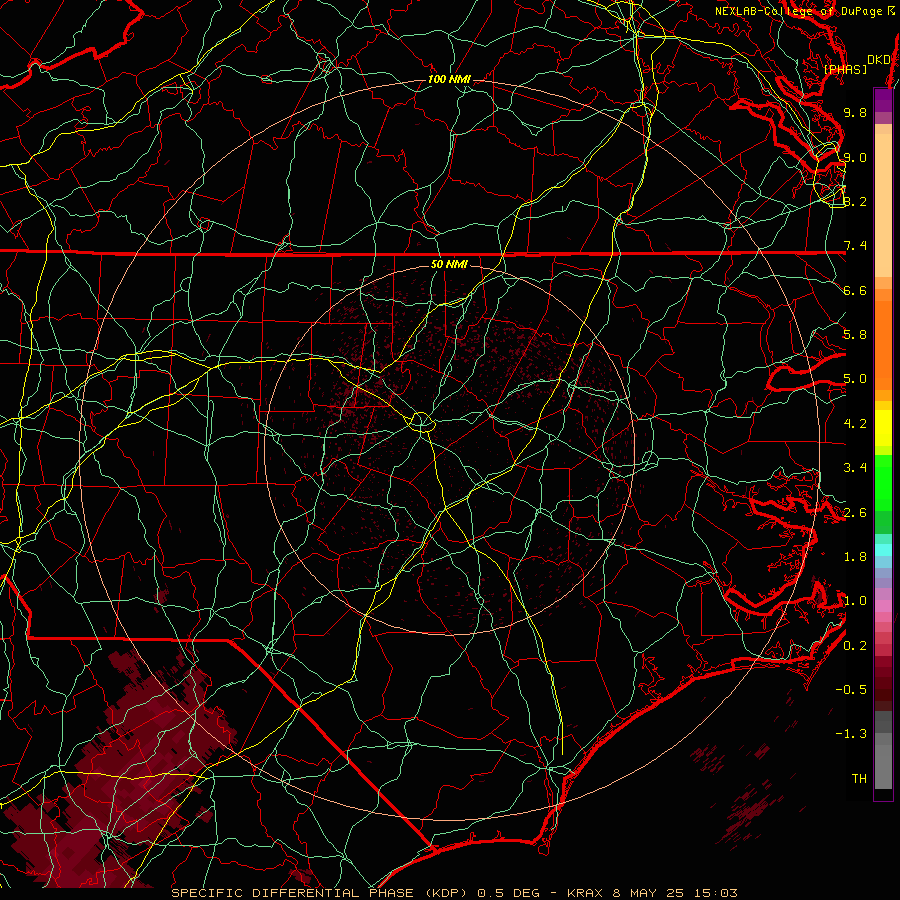This screenshot has height=900, width=900.
Task: Click the 100 NMI range ring label
Action: click(x=449, y=79)
